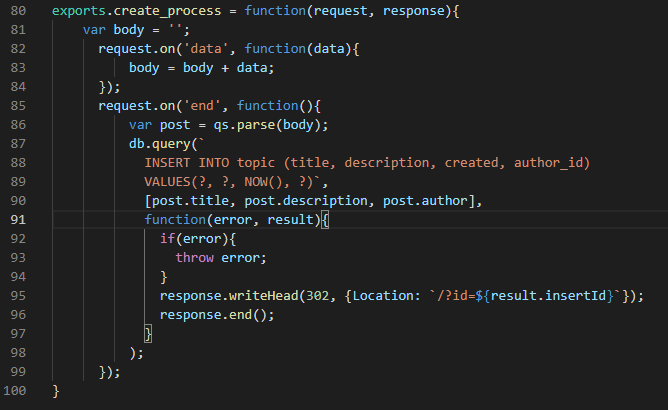Click 'exports' at the start of line 80

79,11
